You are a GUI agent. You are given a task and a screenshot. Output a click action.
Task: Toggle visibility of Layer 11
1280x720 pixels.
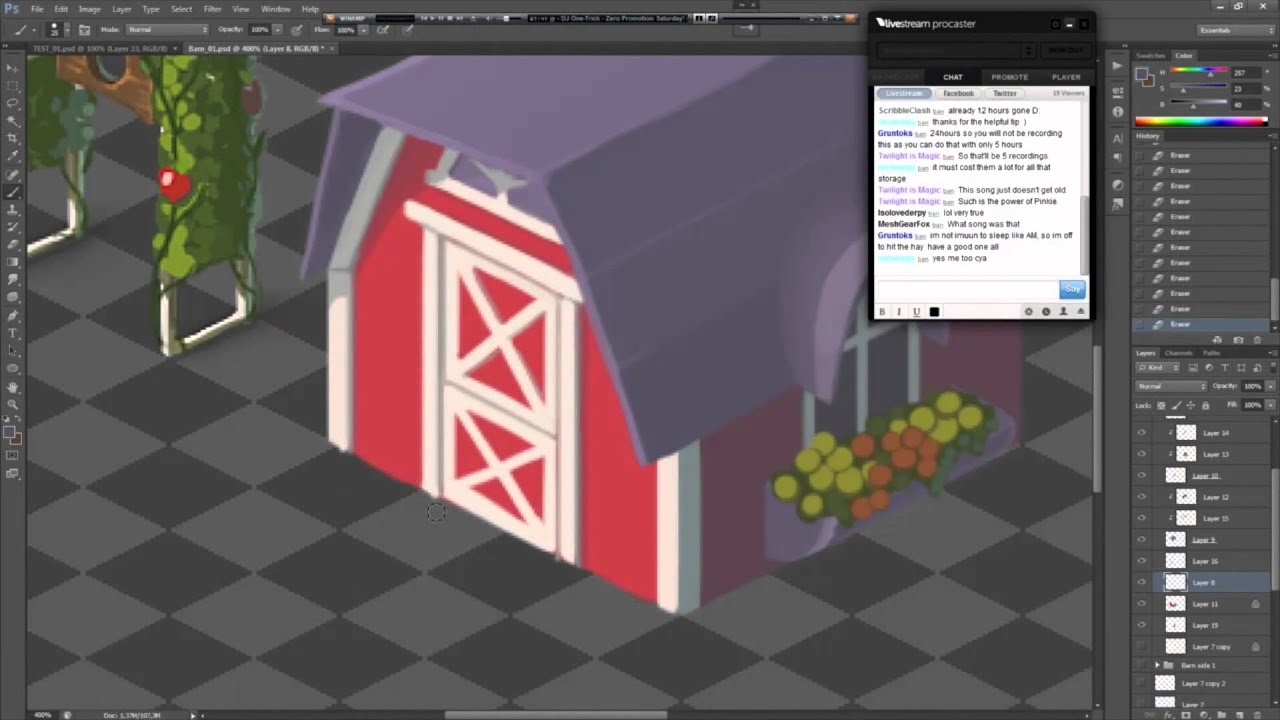[x=1141, y=604]
